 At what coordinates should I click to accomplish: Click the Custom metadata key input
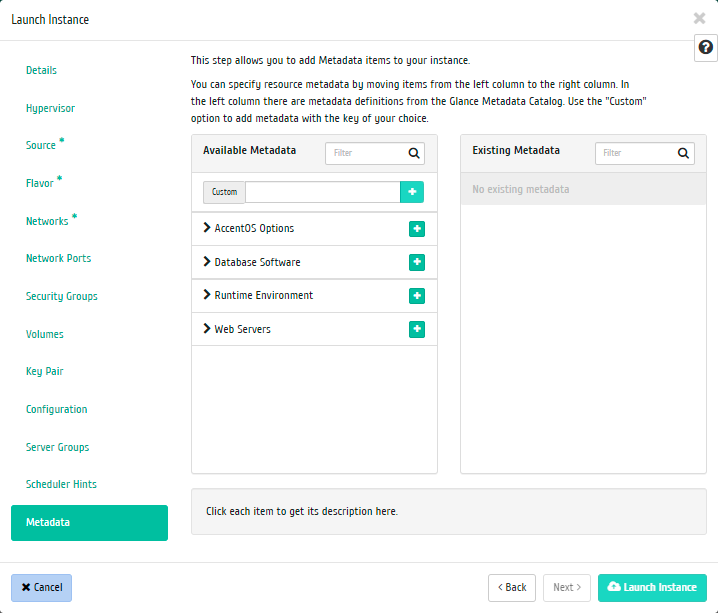point(323,192)
